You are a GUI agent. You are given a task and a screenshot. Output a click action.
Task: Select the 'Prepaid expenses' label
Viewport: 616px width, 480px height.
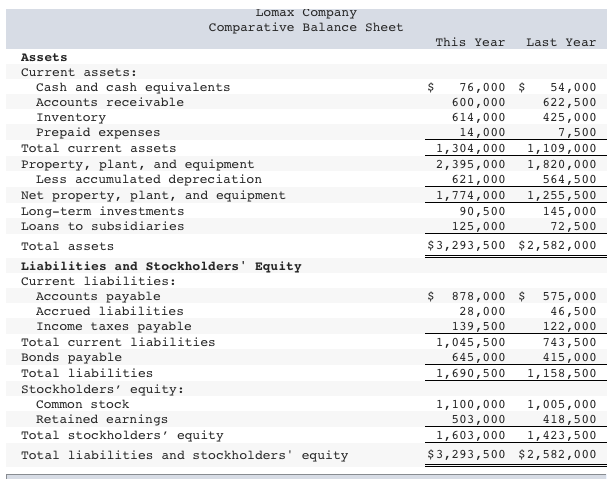pyautogui.click(x=98, y=132)
